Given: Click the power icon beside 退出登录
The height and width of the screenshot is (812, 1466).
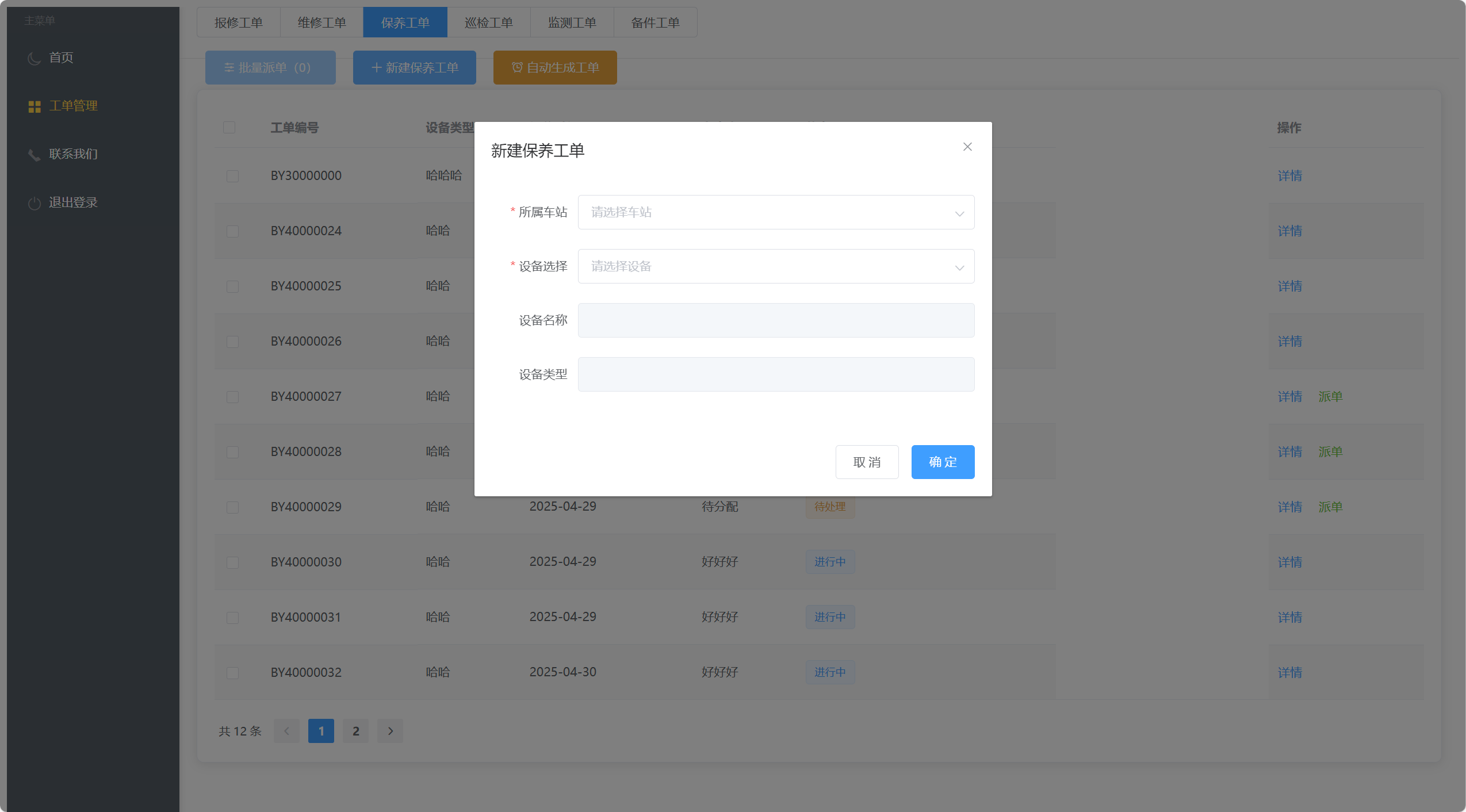Looking at the screenshot, I should [x=34, y=203].
